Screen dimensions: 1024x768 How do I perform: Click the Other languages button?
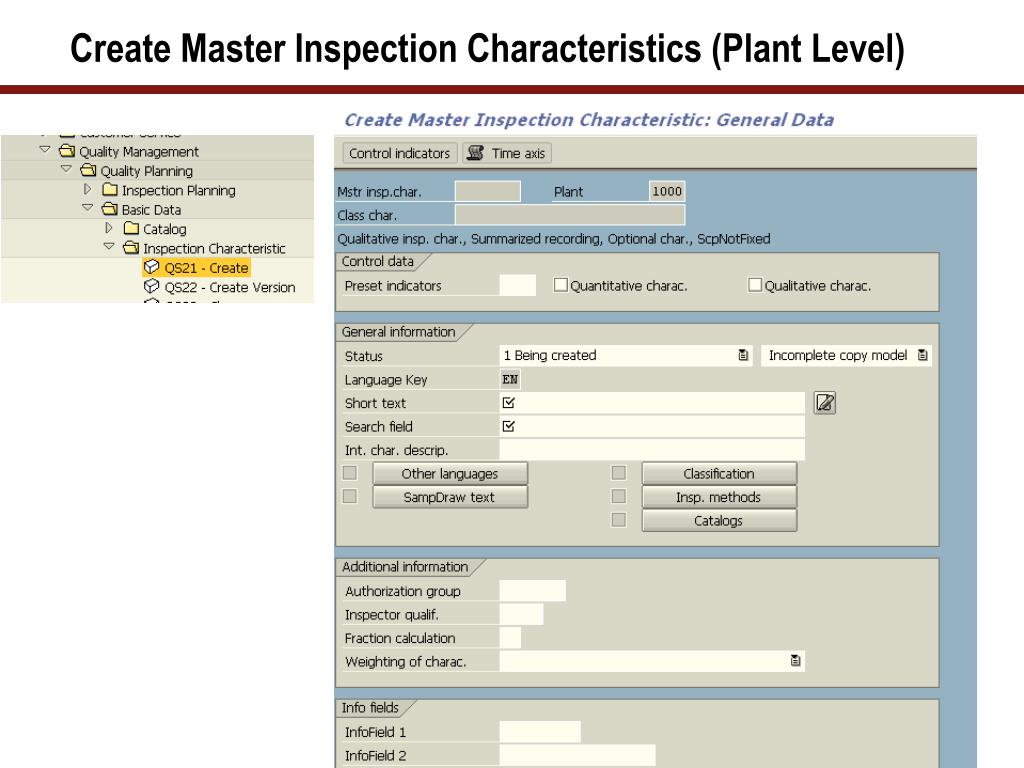(x=450, y=473)
